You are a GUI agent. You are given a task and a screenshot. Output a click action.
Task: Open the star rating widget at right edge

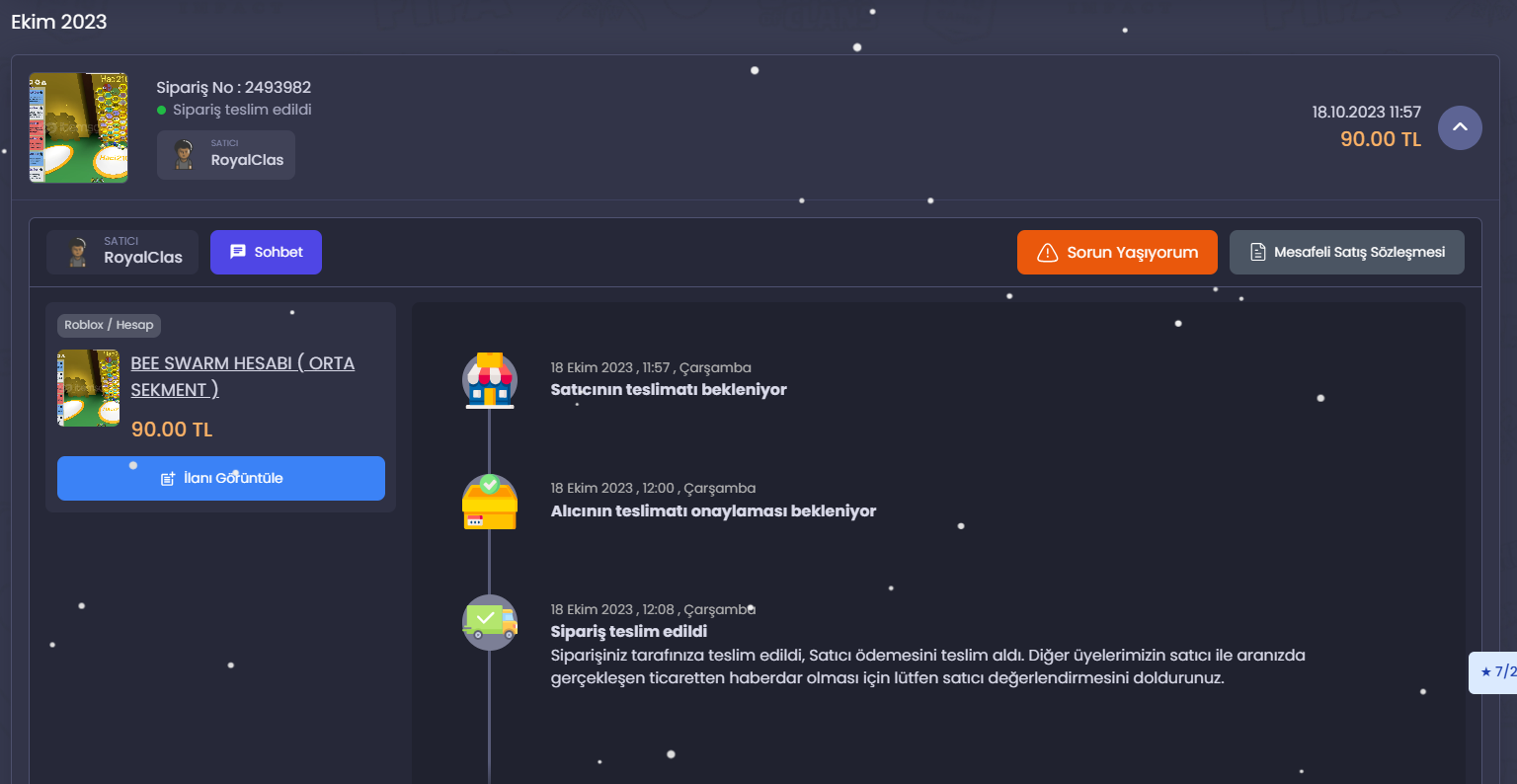[x=1493, y=672]
